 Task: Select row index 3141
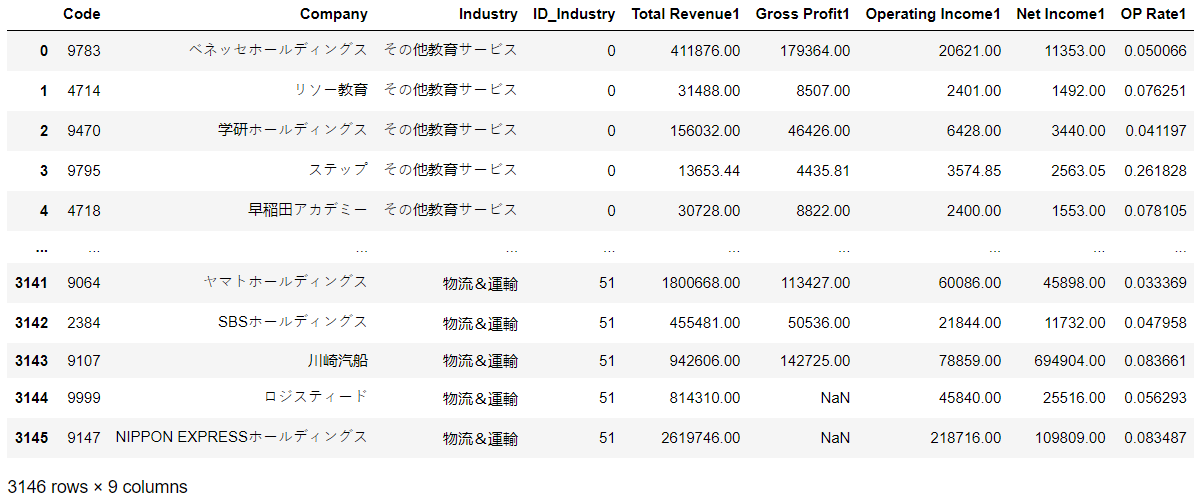31,282
